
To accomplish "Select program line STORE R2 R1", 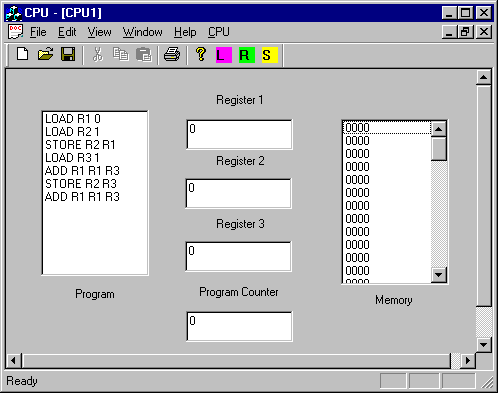I will click(x=95, y=145).
